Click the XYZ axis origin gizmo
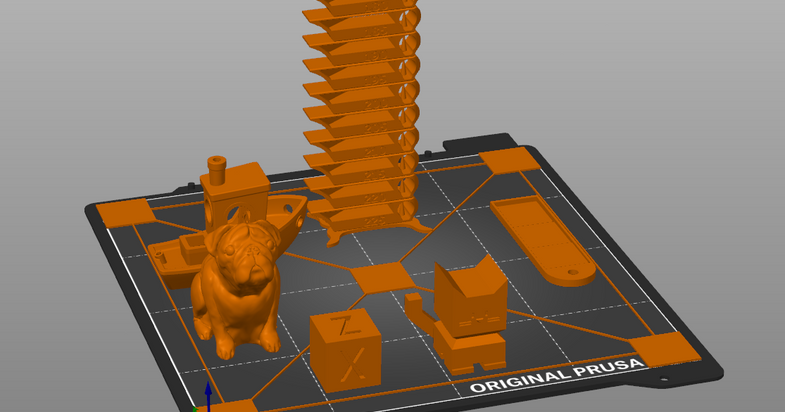785x412 pixels. point(207,398)
